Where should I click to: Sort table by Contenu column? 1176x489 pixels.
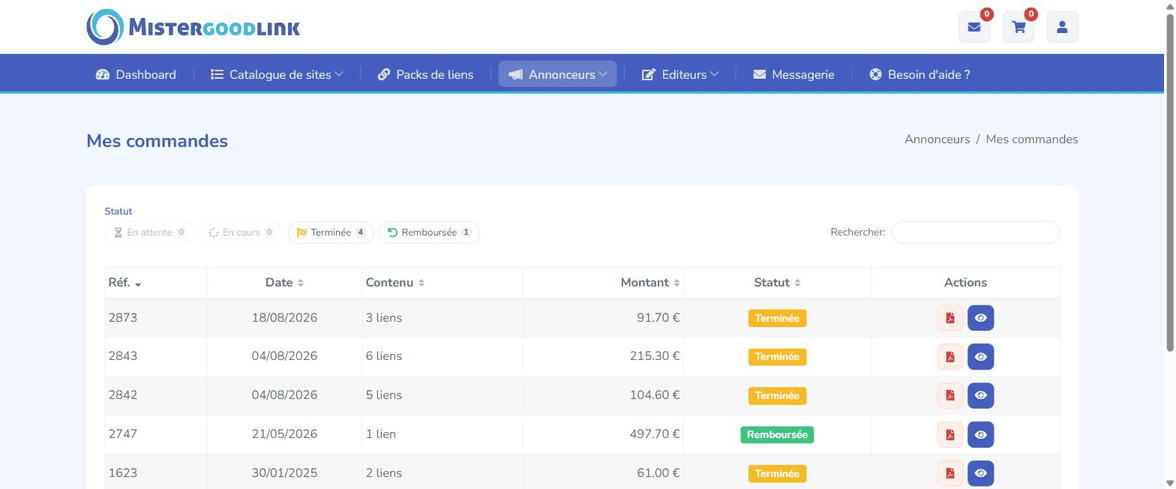point(442,283)
